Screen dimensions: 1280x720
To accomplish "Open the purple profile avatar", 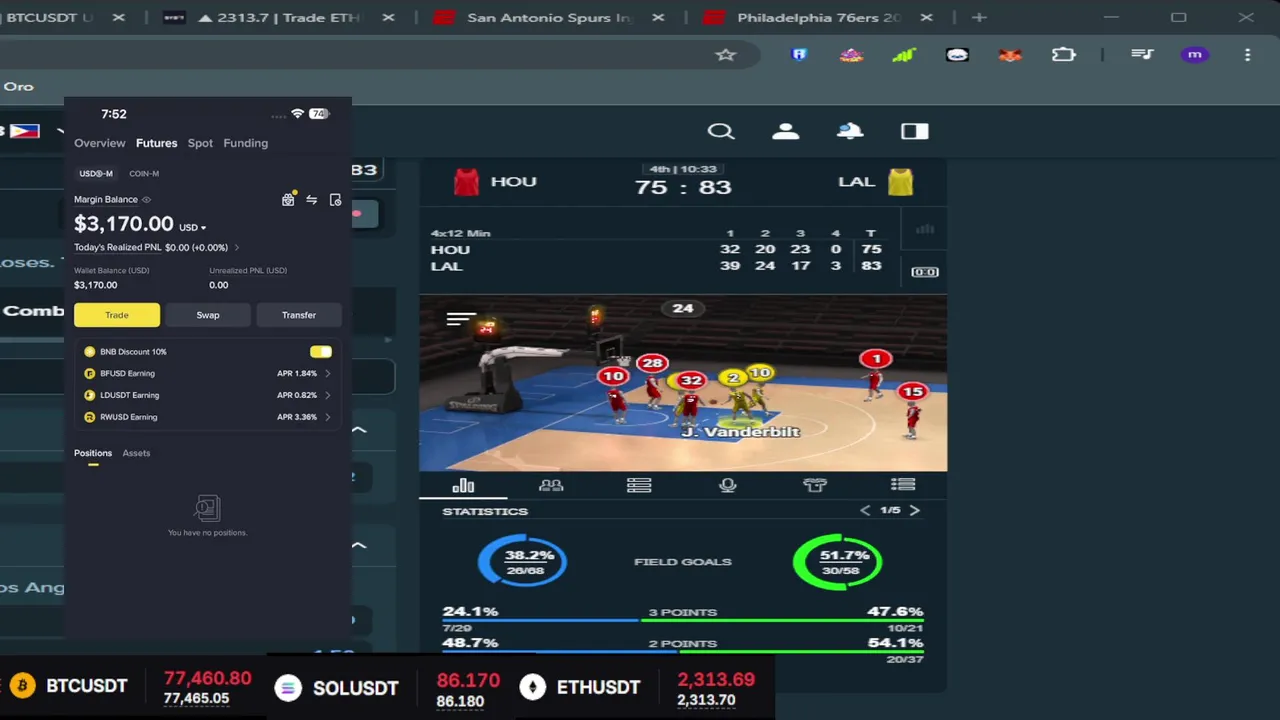I will [1195, 55].
